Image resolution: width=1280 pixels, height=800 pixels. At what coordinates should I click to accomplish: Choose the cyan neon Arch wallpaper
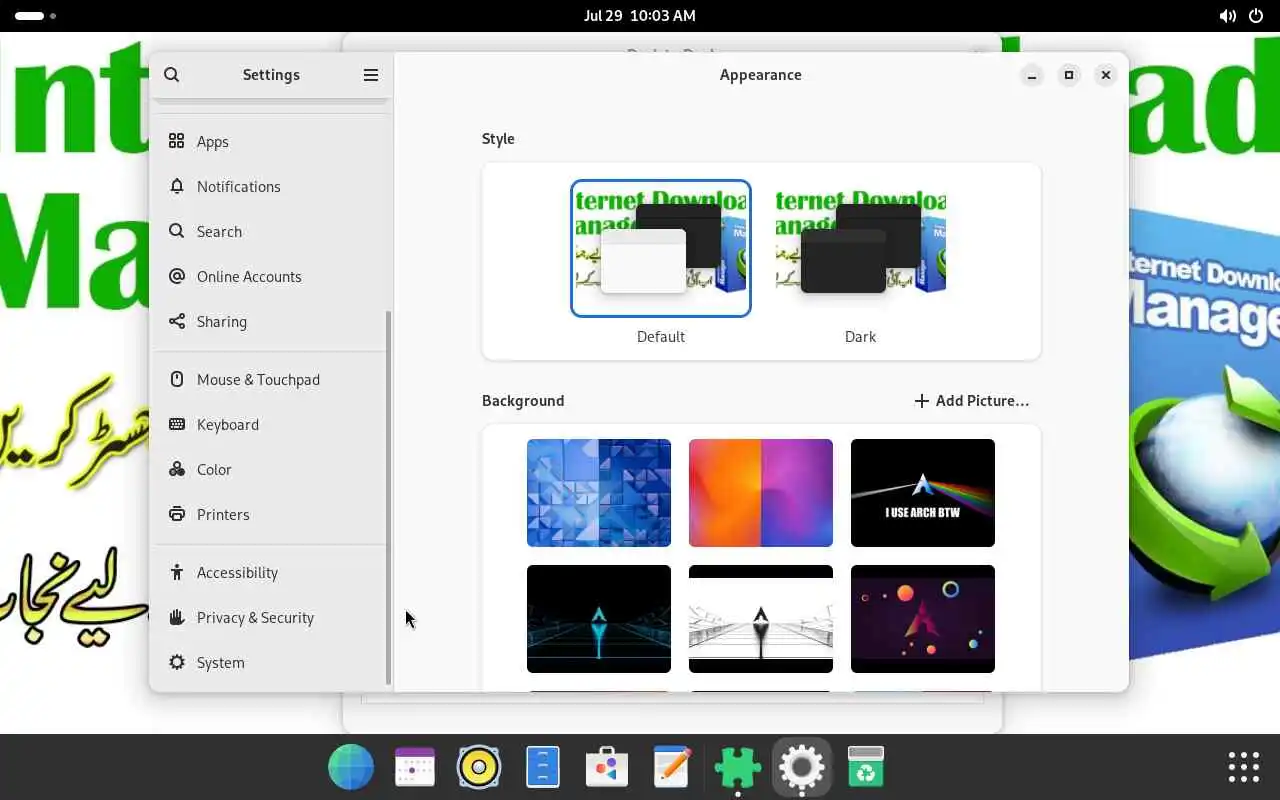tap(599, 619)
